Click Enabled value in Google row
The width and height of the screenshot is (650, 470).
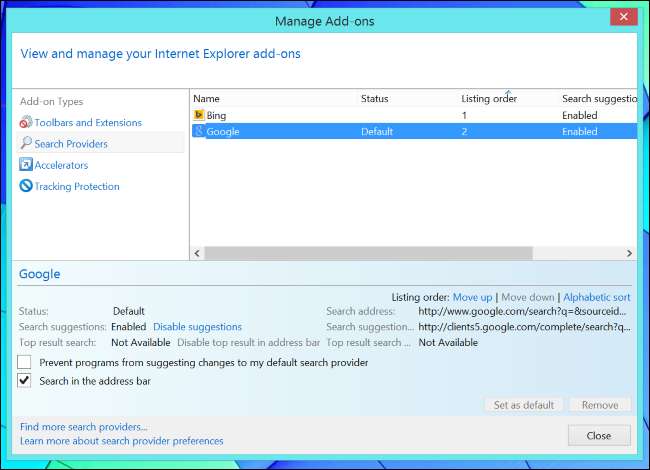pyautogui.click(x=580, y=131)
